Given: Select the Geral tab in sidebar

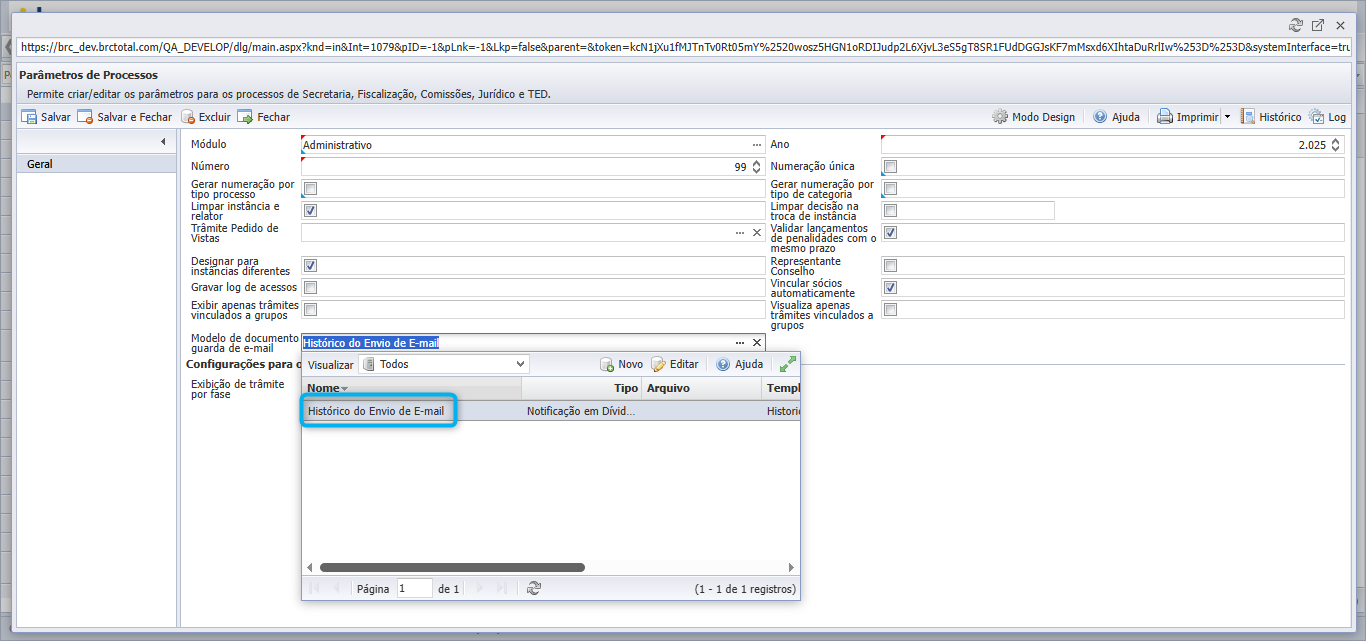Looking at the screenshot, I should pos(97,164).
